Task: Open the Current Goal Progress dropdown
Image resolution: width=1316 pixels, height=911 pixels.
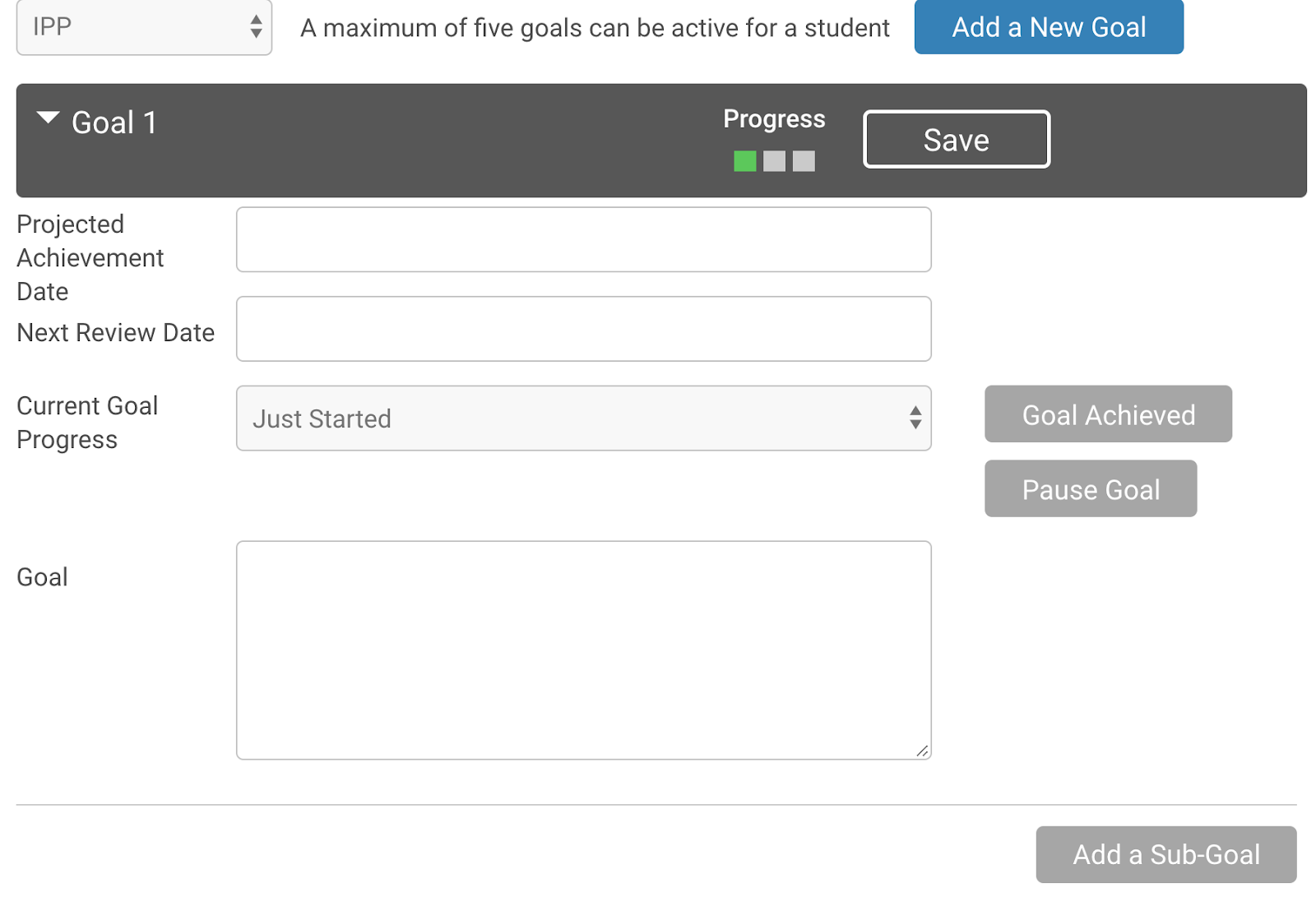Action: pyautogui.click(x=584, y=419)
